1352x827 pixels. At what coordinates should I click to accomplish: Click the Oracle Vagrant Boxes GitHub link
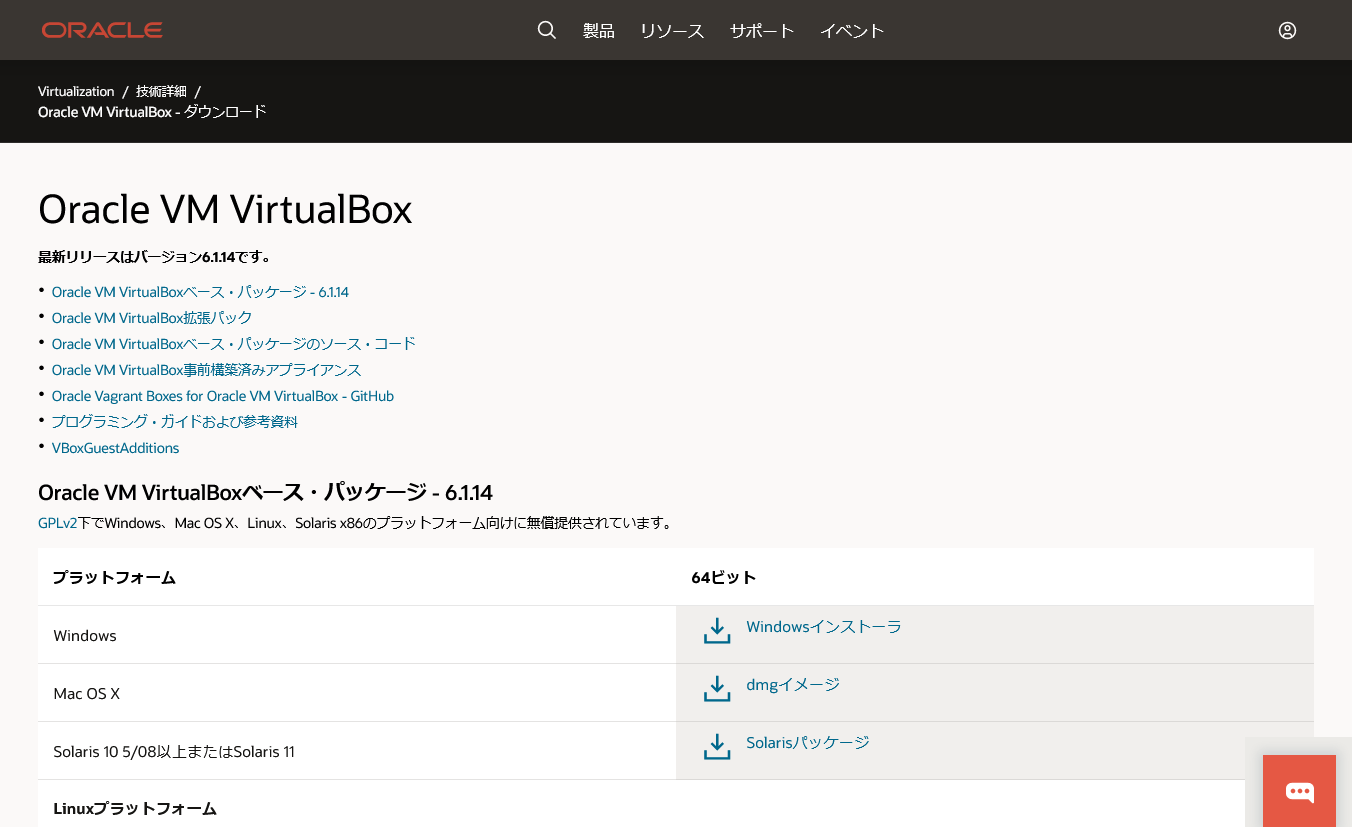(x=222, y=395)
